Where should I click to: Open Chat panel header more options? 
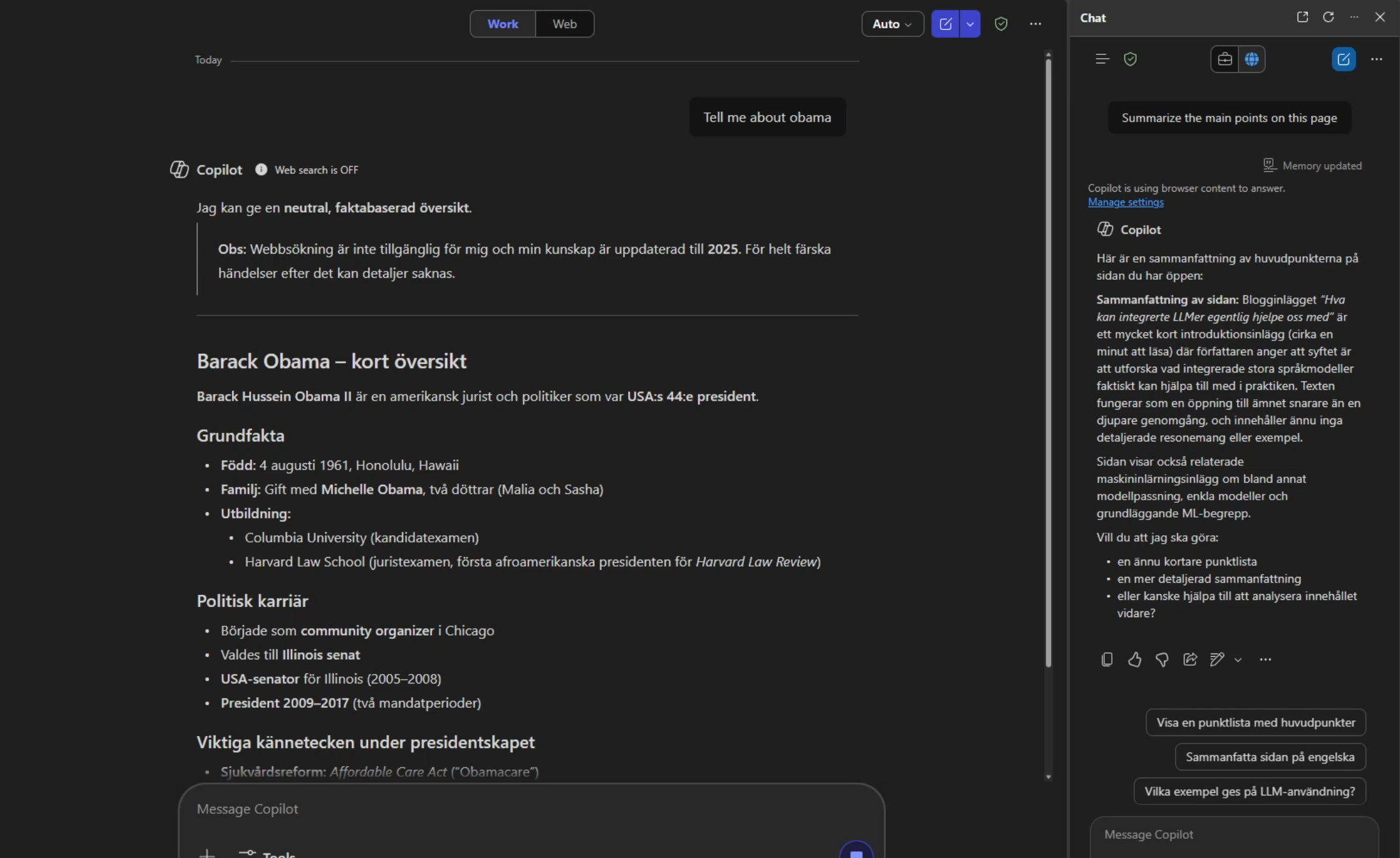tap(1354, 17)
